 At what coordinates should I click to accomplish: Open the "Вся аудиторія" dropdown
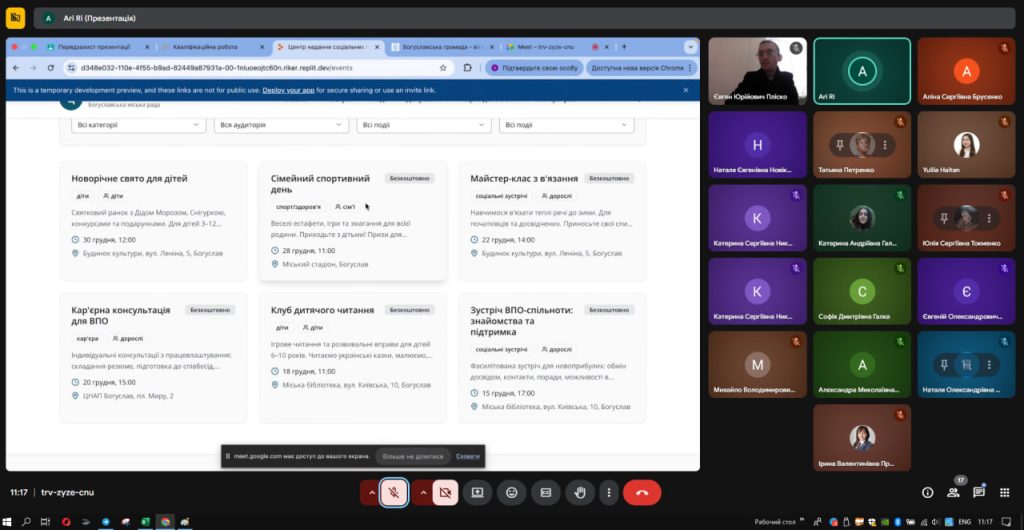pos(281,125)
